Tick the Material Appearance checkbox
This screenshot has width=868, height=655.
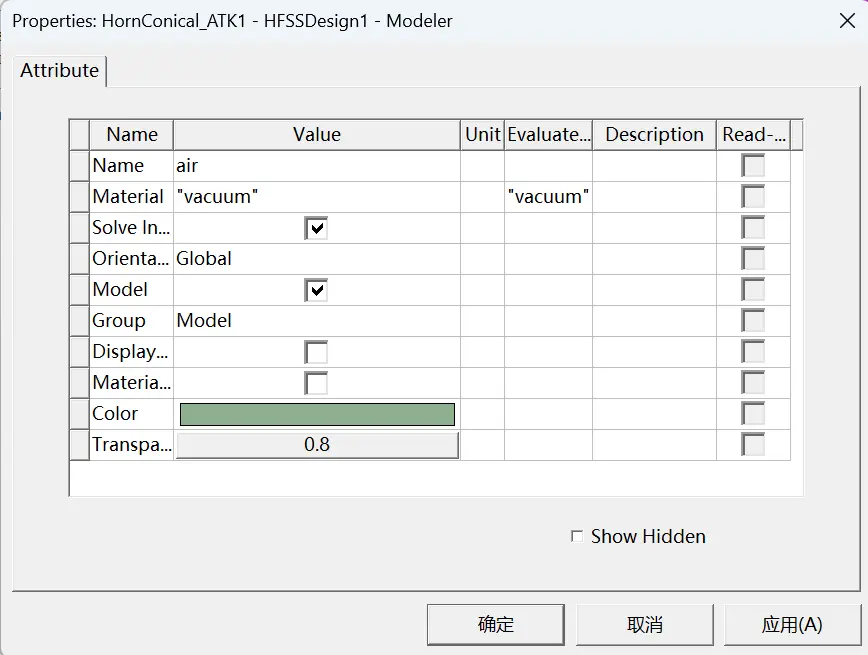point(316,383)
